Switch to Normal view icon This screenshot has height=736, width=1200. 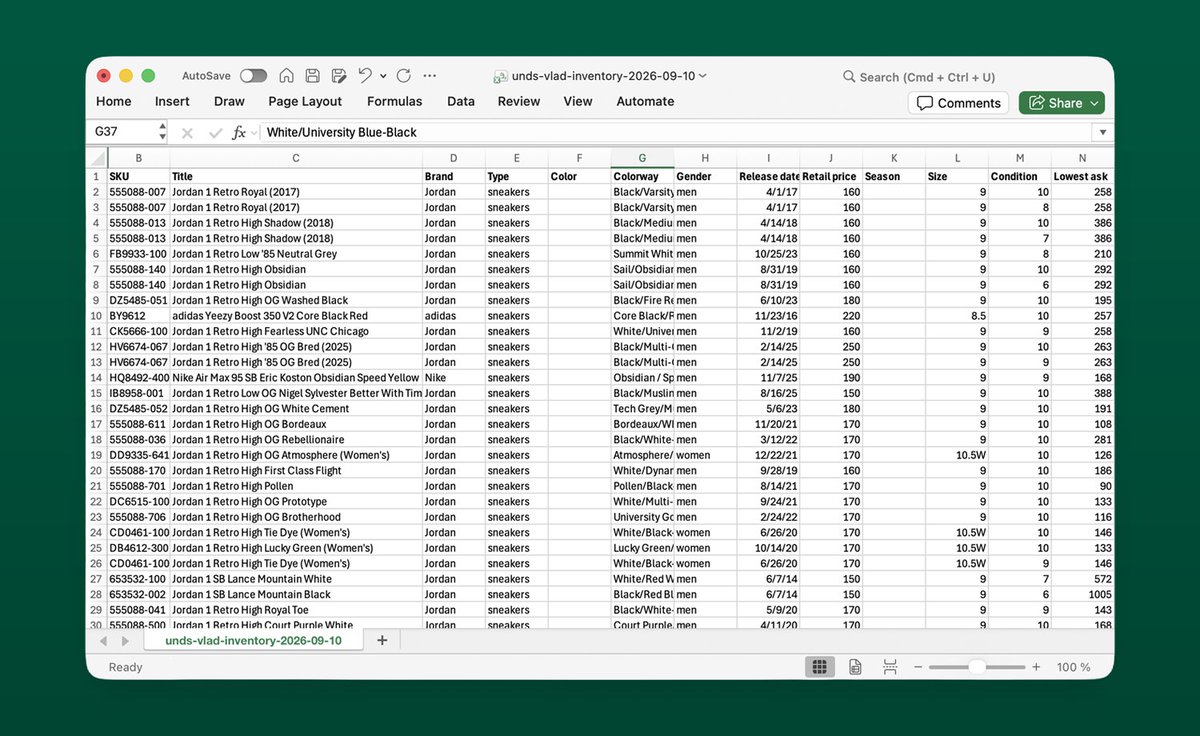pos(819,667)
